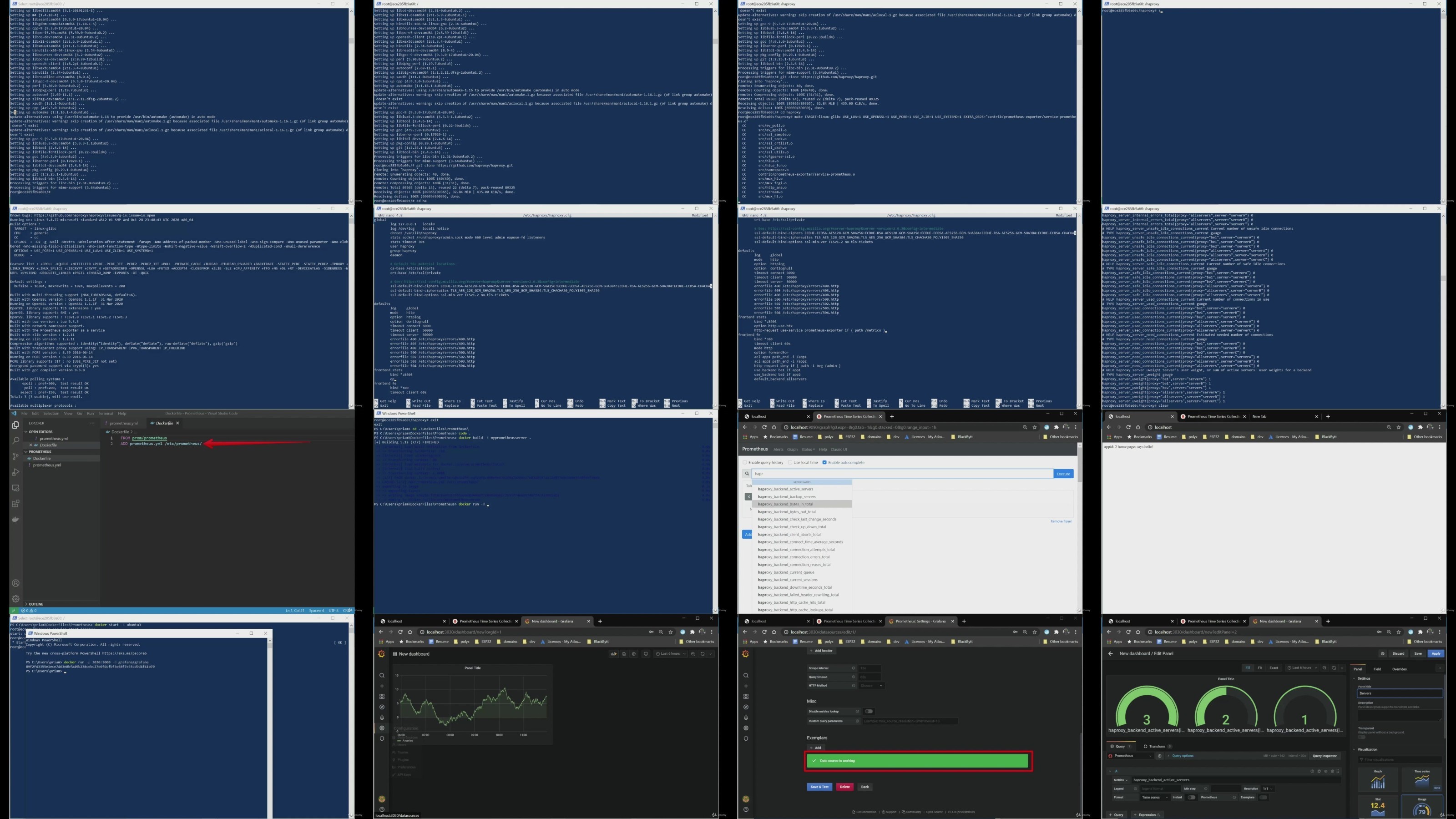Enable query history checkbox in Prometheus
This screenshot has width=1456, height=819.
745,462
